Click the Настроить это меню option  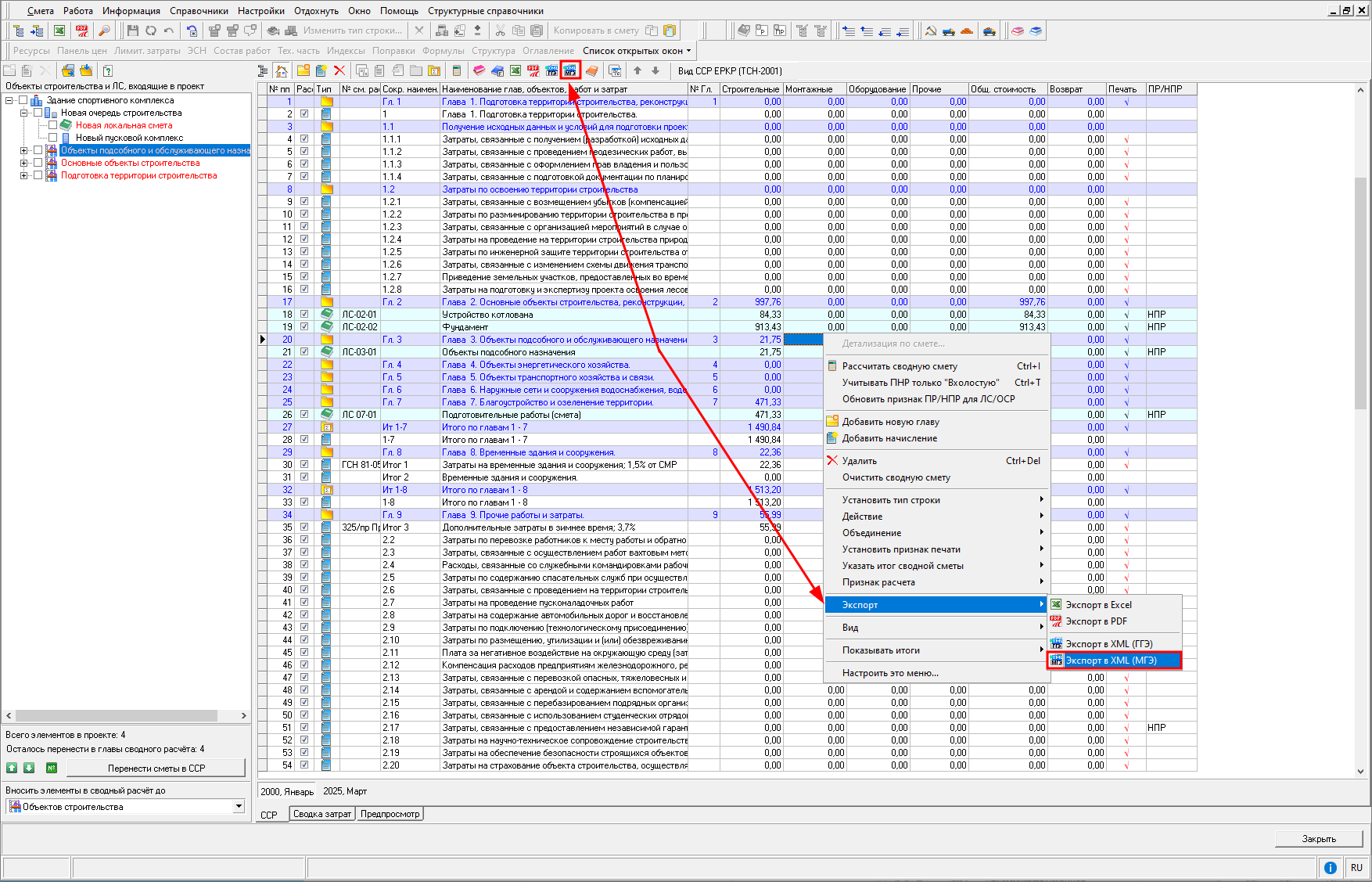[936, 673]
